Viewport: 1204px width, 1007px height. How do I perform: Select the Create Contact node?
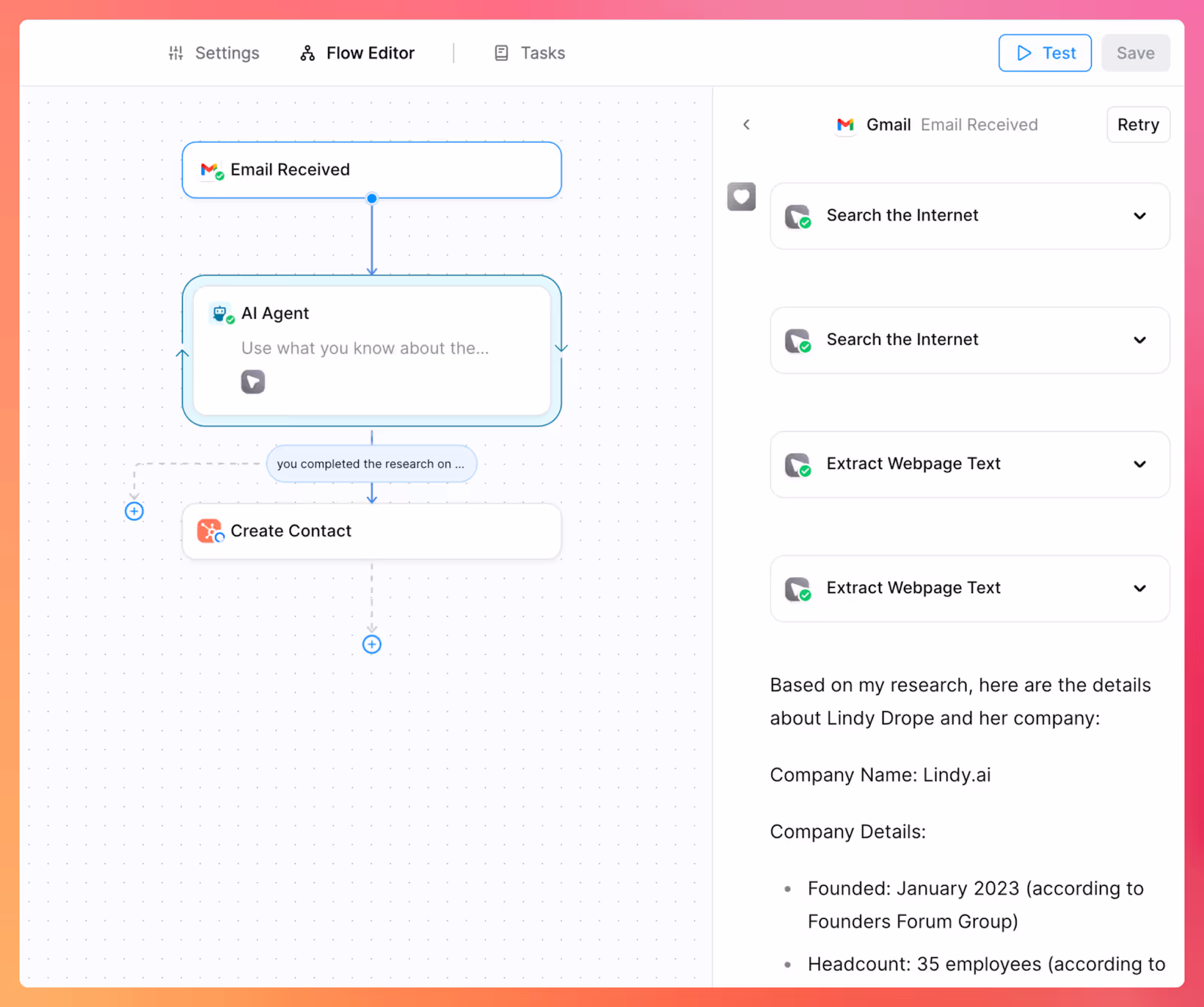click(372, 531)
